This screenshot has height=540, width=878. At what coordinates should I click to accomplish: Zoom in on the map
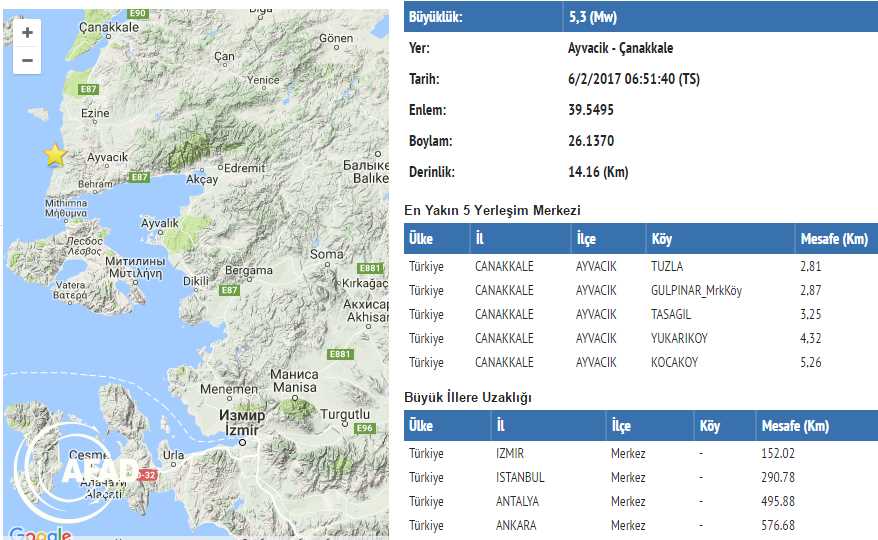coord(27,33)
